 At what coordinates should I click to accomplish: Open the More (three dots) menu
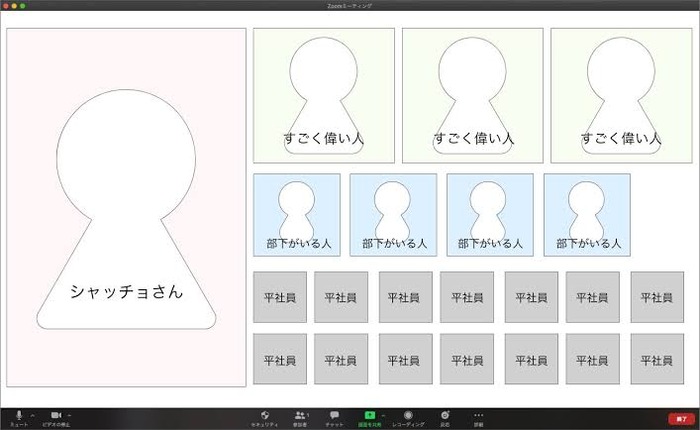[x=479, y=418]
